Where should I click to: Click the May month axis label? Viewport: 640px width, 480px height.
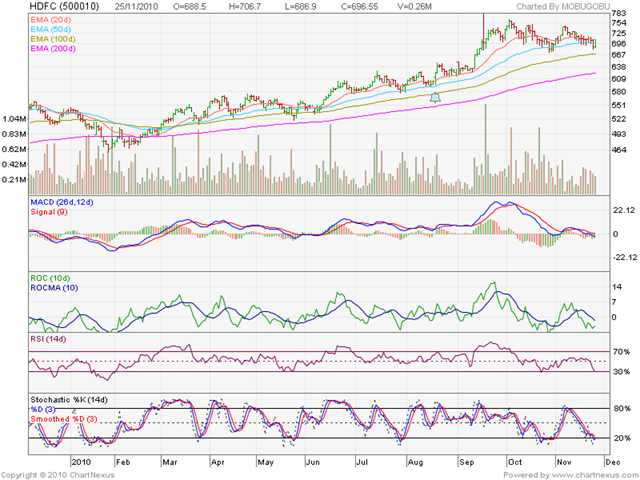pyautogui.click(x=266, y=462)
